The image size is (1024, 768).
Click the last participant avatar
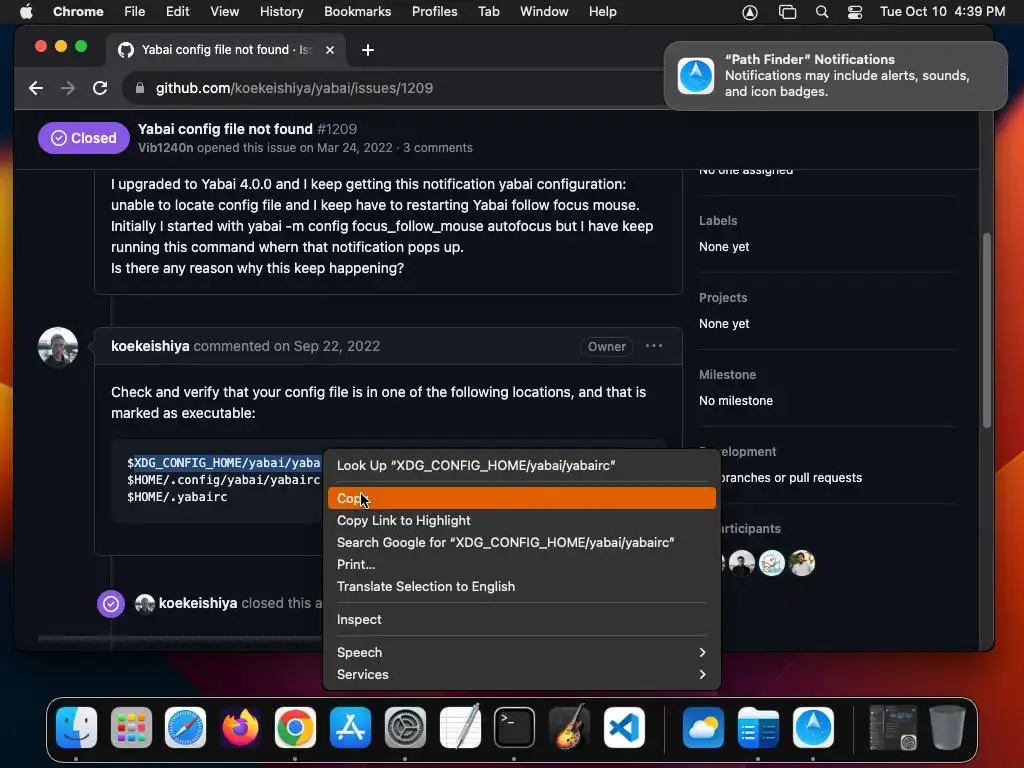802,563
